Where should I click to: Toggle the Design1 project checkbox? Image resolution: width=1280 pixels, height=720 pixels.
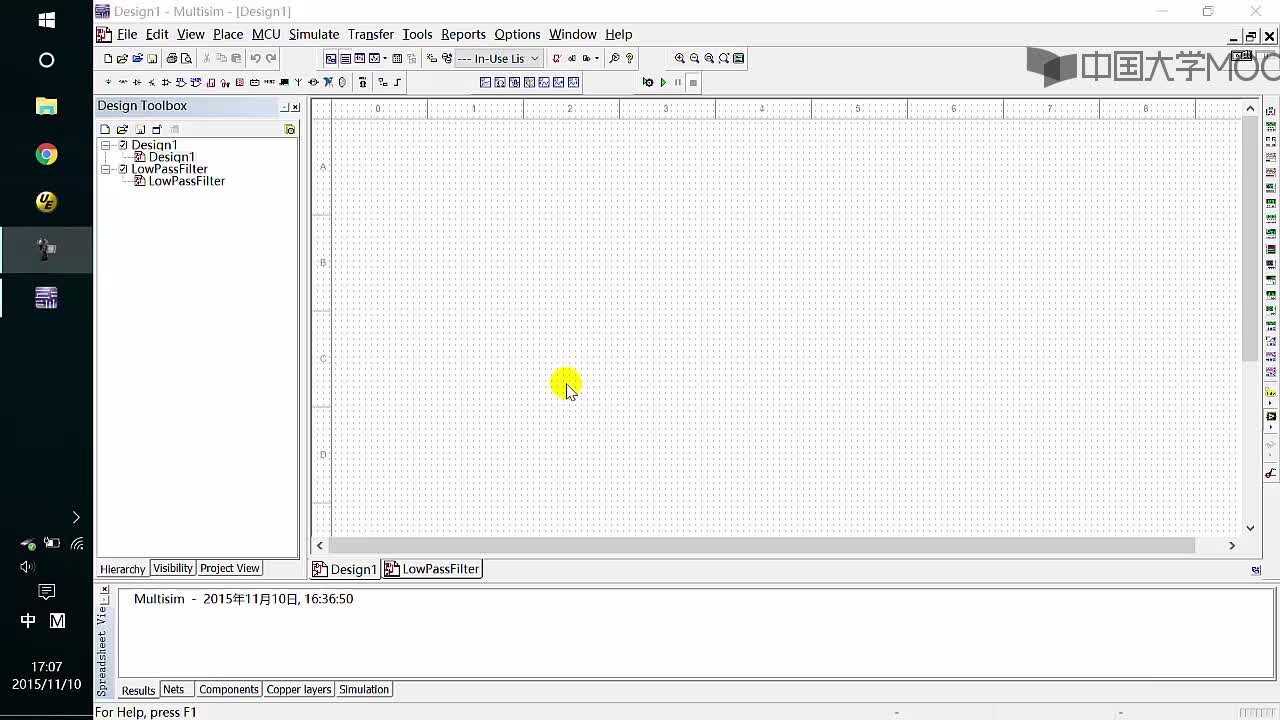[x=124, y=145]
